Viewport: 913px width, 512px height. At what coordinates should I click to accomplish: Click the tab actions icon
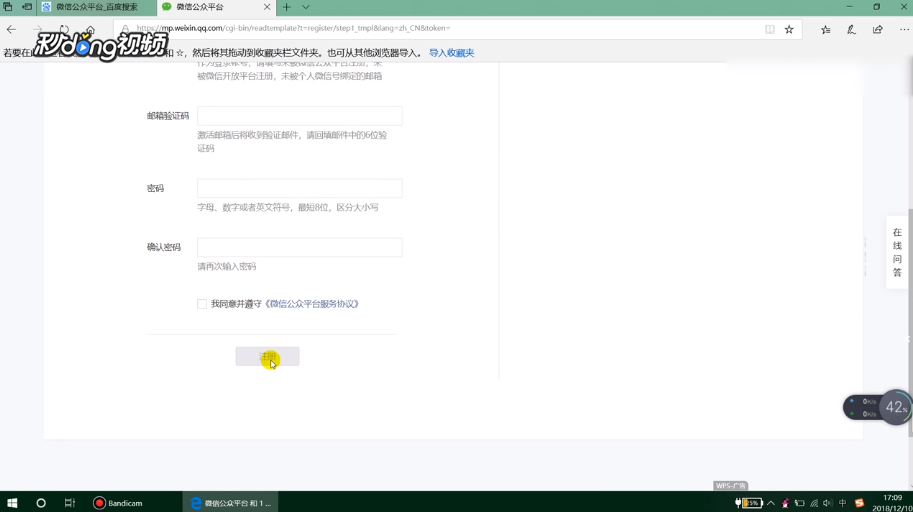tap(8, 7)
